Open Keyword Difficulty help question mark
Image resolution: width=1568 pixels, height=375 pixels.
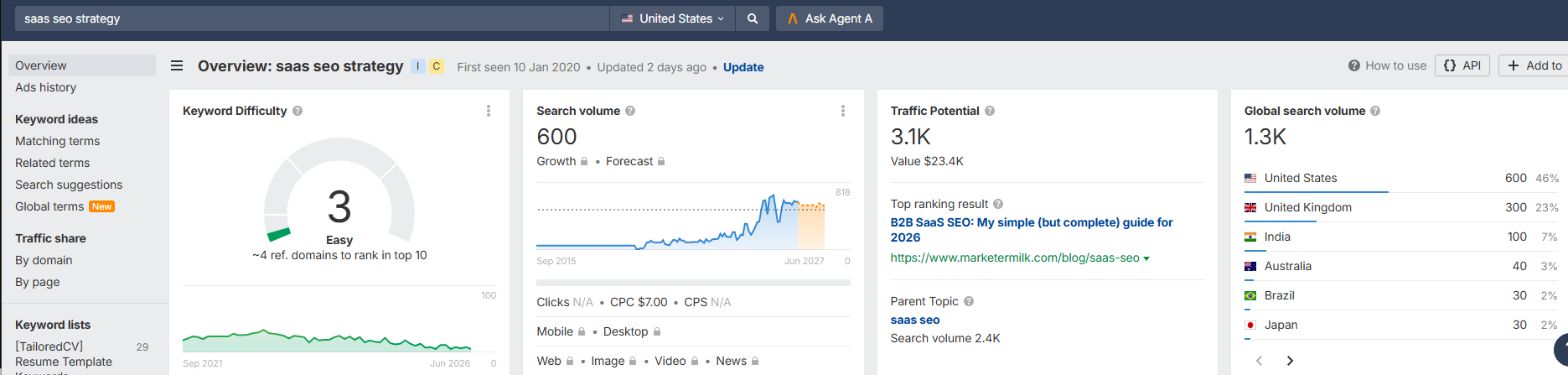coord(298,111)
